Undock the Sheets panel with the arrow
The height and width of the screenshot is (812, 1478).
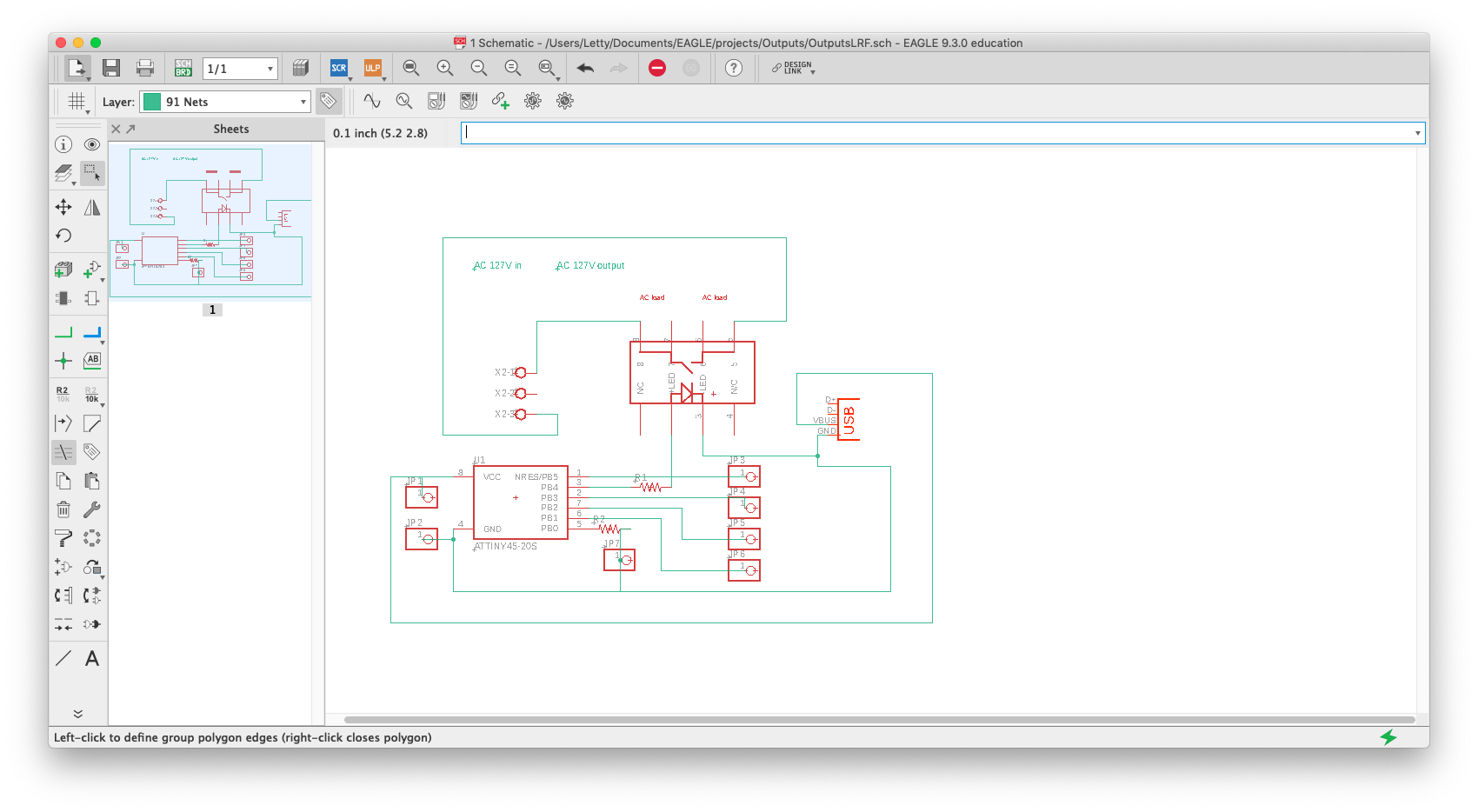pos(130,129)
